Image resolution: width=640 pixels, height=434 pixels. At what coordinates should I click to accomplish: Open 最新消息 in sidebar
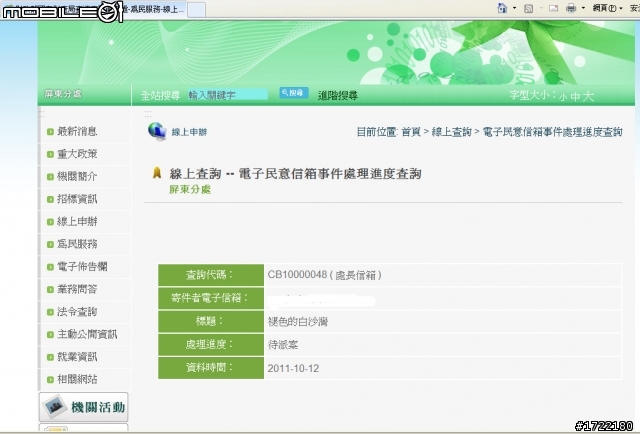tap(77, 131)
